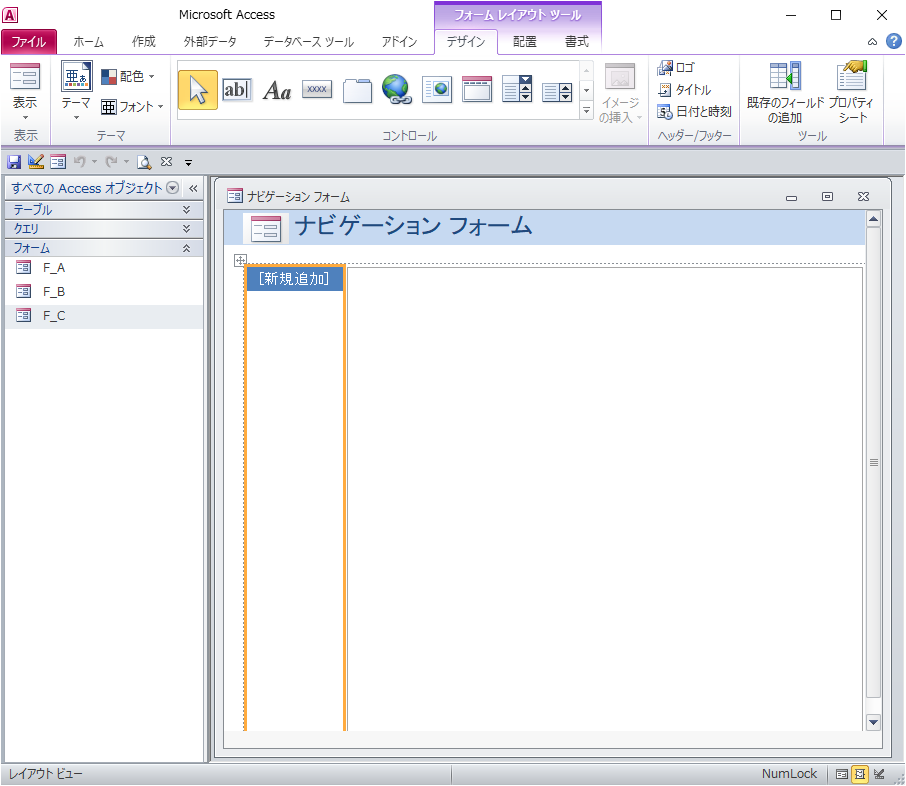Click the [新規追加] navigation button
This screenshot has width=906, height=786.
tap(295, 279)
